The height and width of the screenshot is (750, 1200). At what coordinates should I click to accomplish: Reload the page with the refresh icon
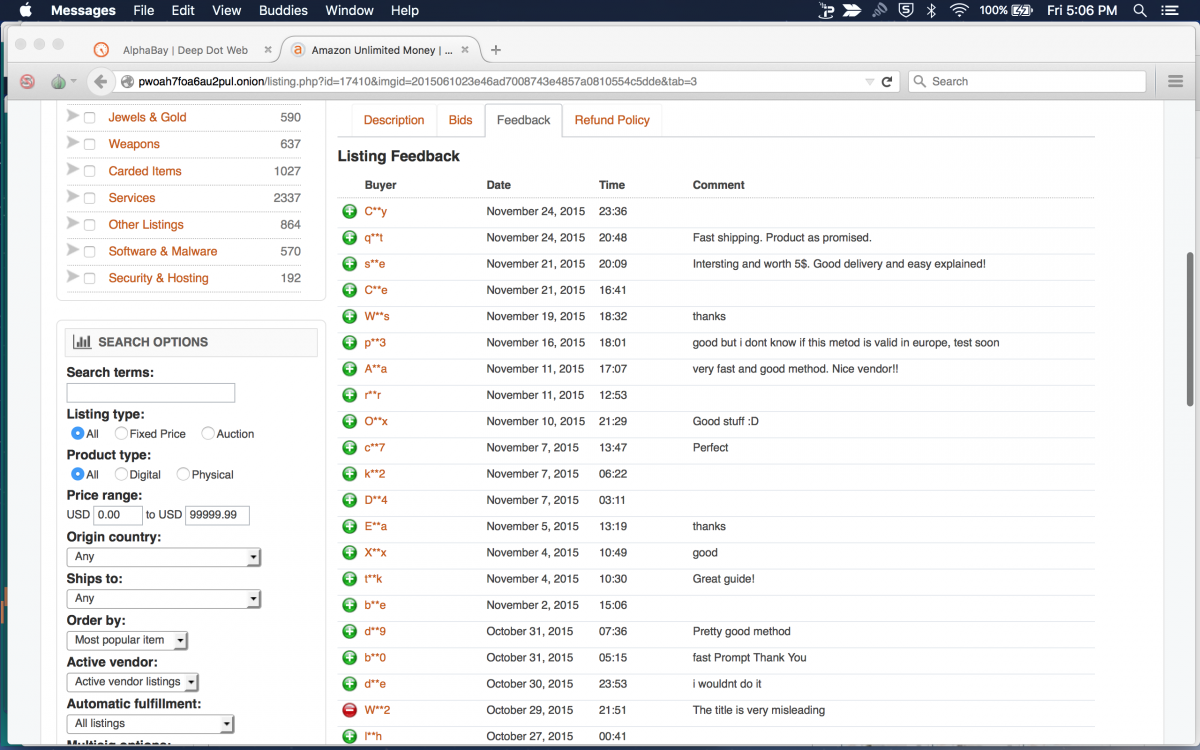[886, 82]
